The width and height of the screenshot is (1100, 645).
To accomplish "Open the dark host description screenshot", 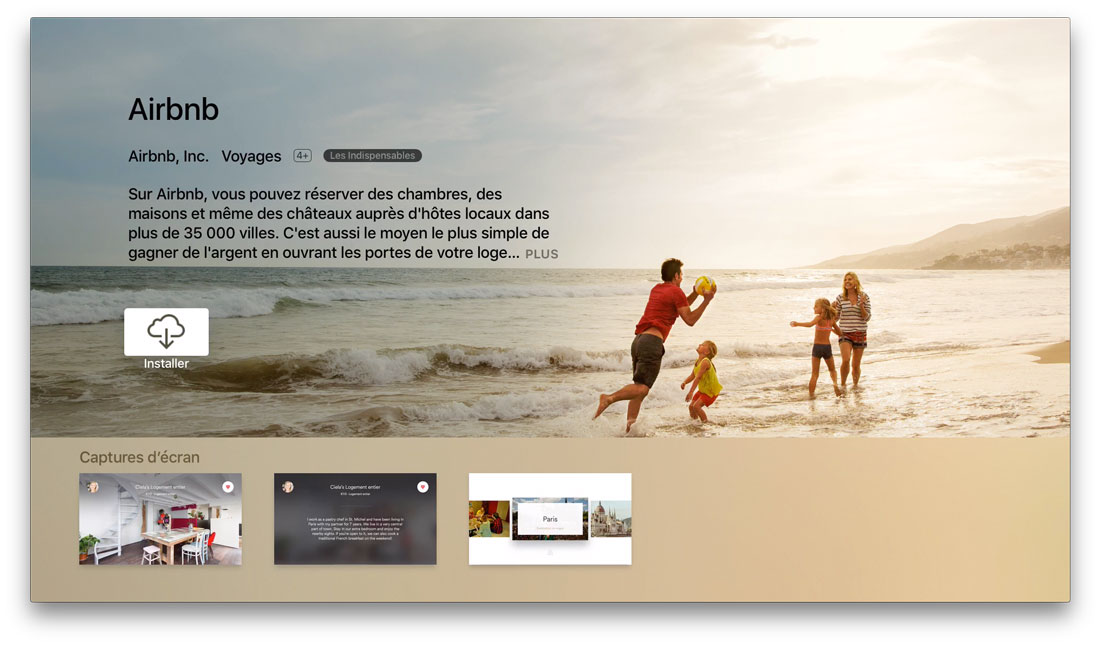I will pos(355,519).
